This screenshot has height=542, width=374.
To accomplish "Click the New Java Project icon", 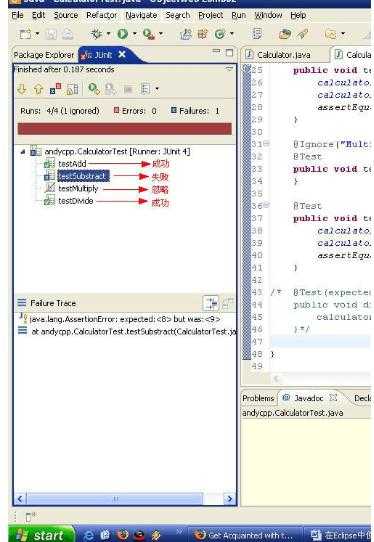I will (186, 34).
